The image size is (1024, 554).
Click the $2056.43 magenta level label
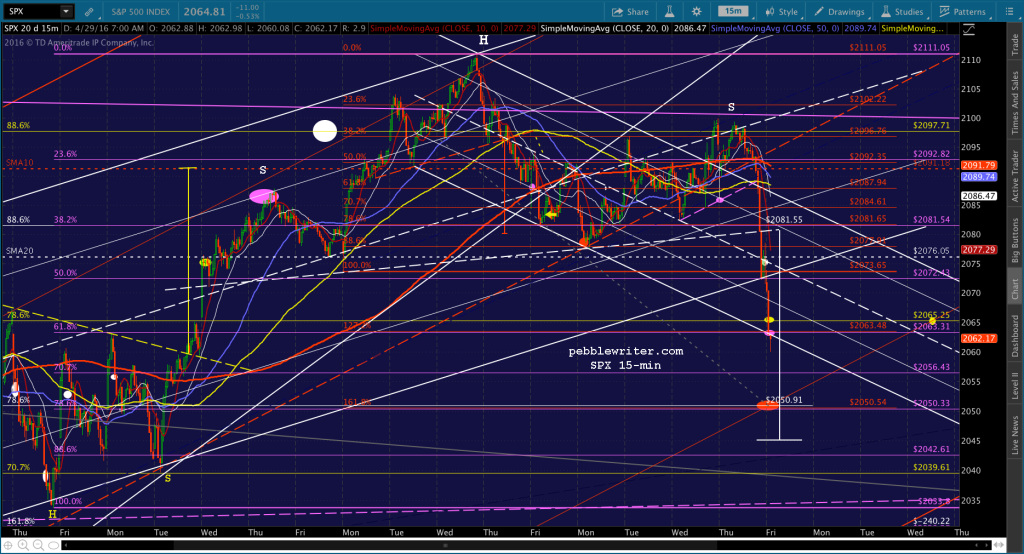point(931,367)
